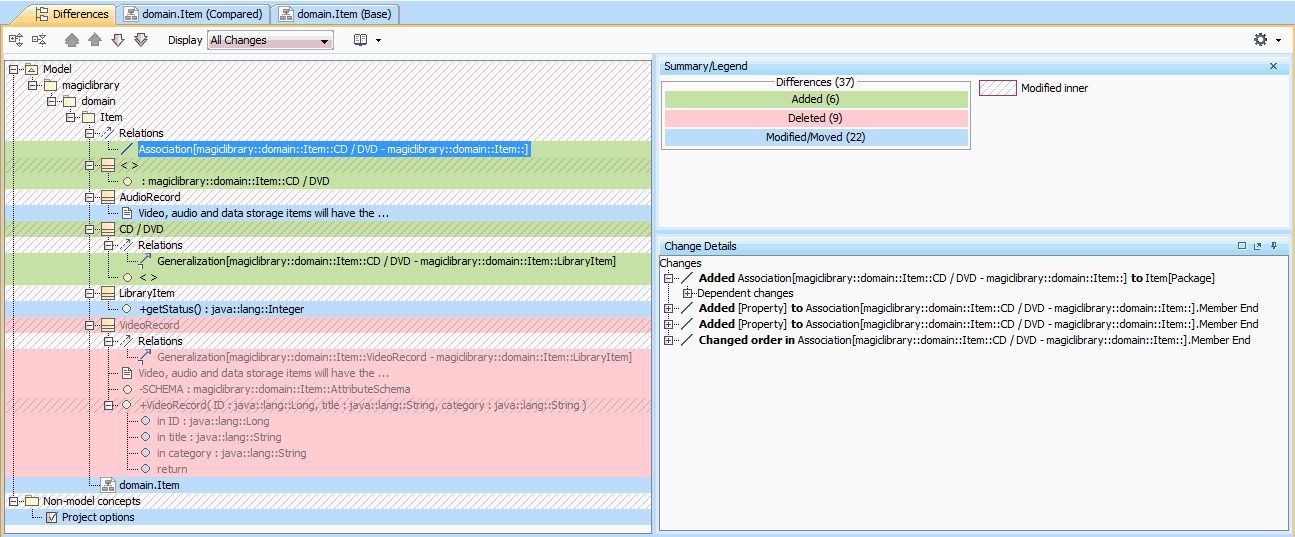Click the Collapse All tree icon
The height and width of the screenshot is (537, 1295).
coord(39,40)
